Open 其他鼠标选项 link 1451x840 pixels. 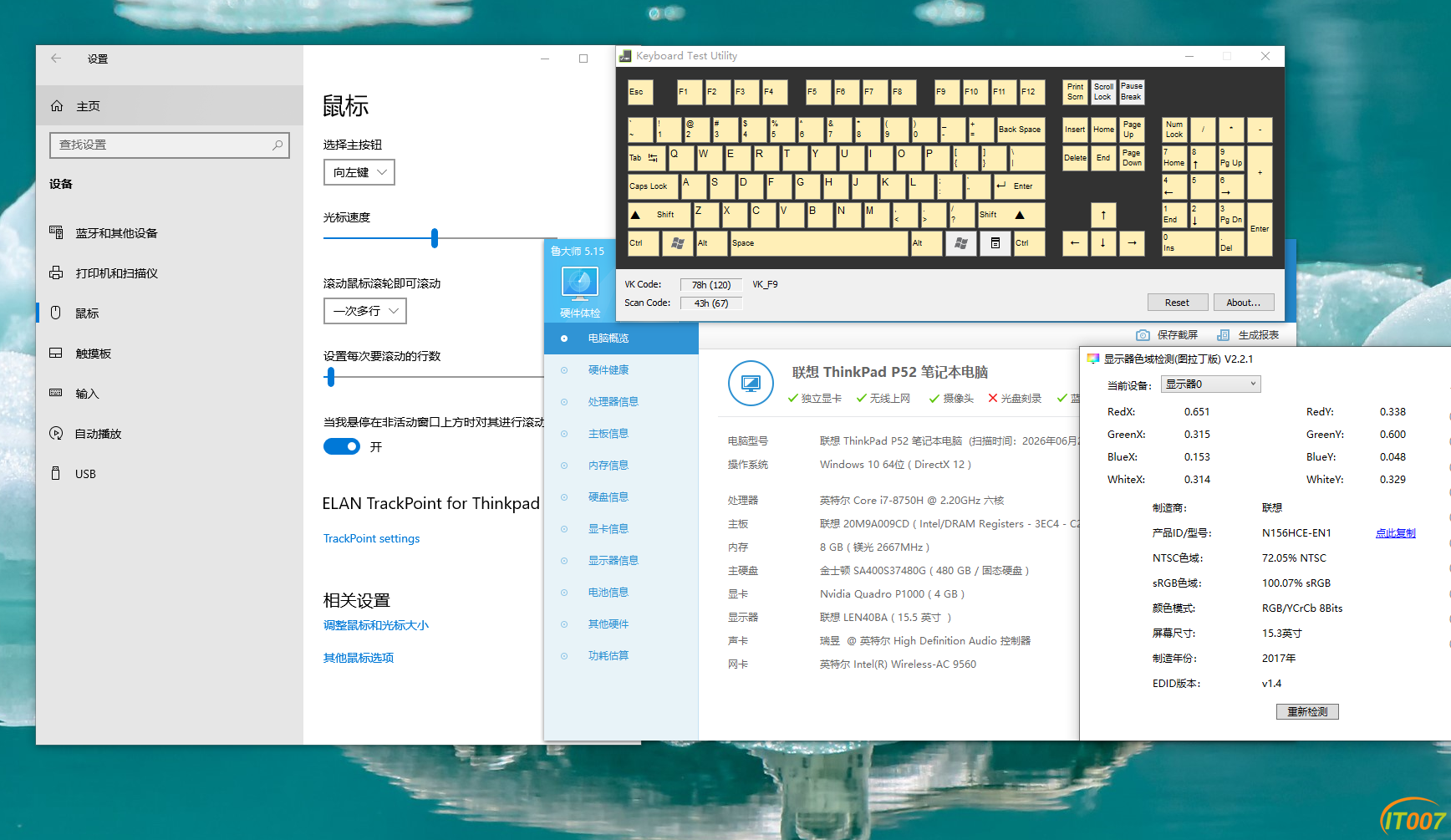click(x=359, y=658)
